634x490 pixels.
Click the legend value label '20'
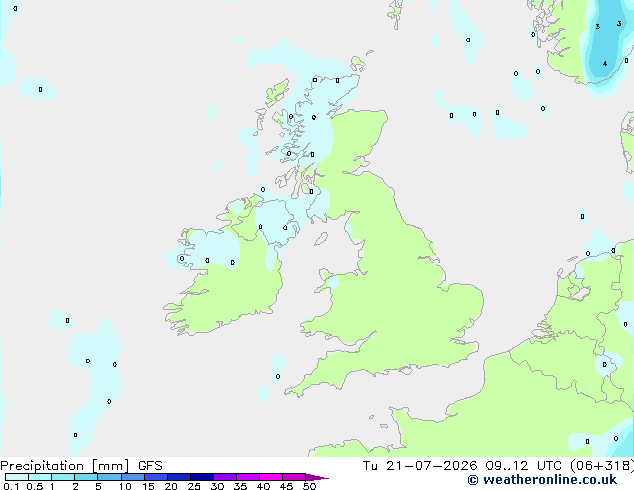pos(171,486)
